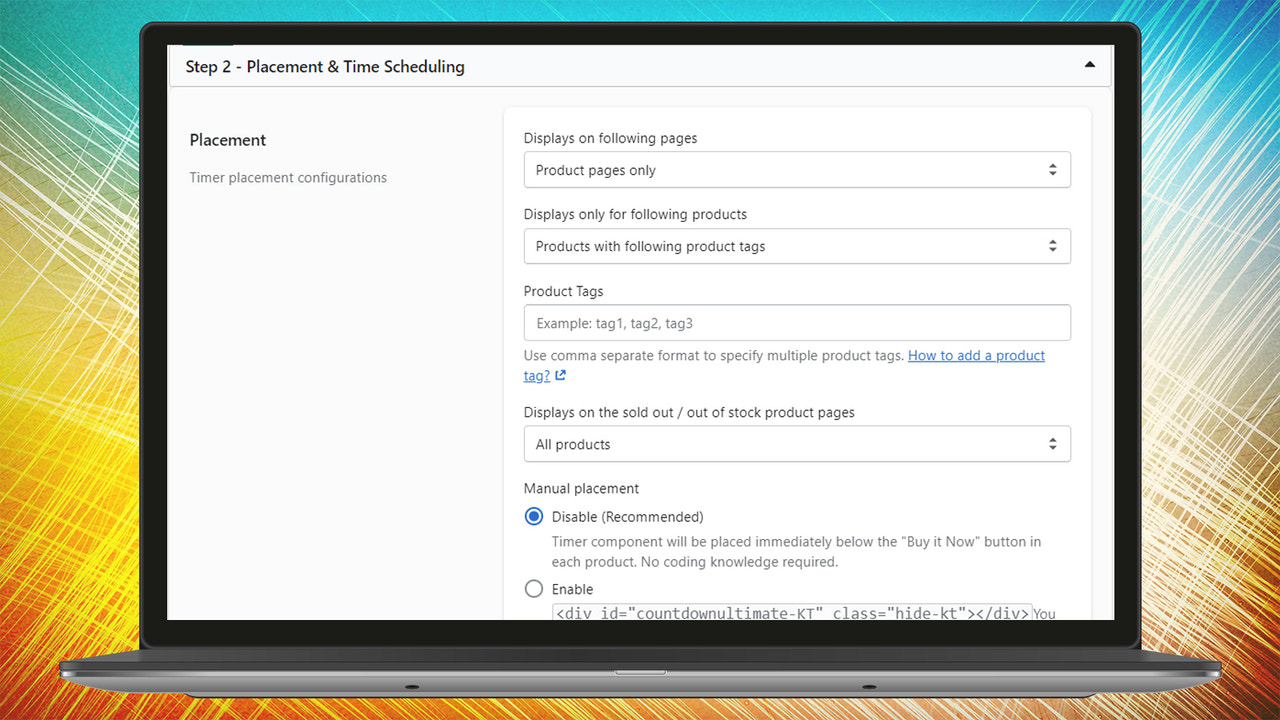The height and width of the screenshot is (720, 1280).
Task: Click the stepper icon on 'Product pages only' dropdown
Action: (x=1052, y=170)
